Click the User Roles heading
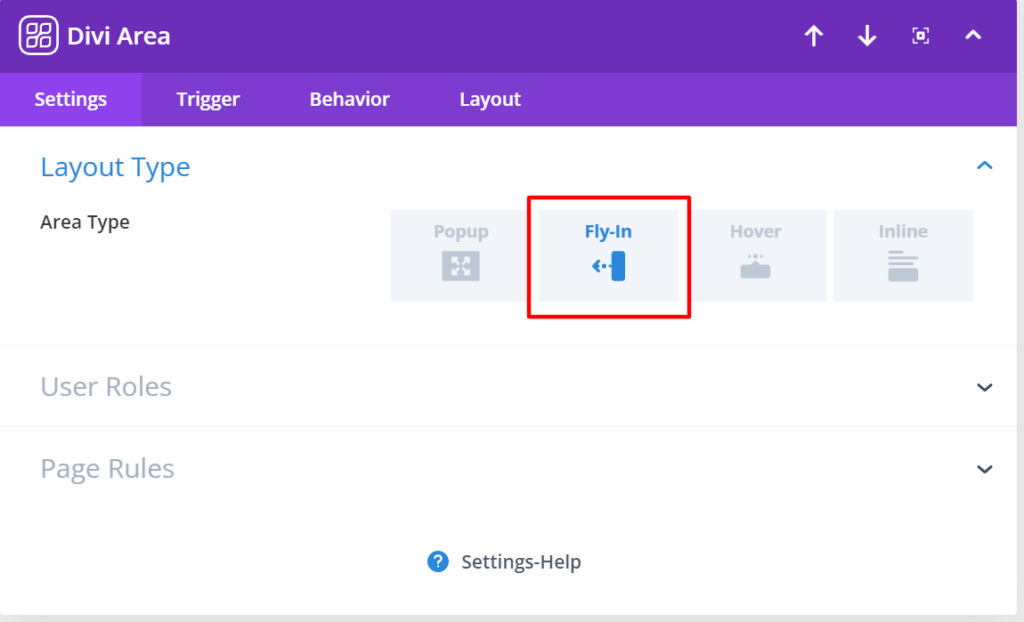 click(106, 387)
